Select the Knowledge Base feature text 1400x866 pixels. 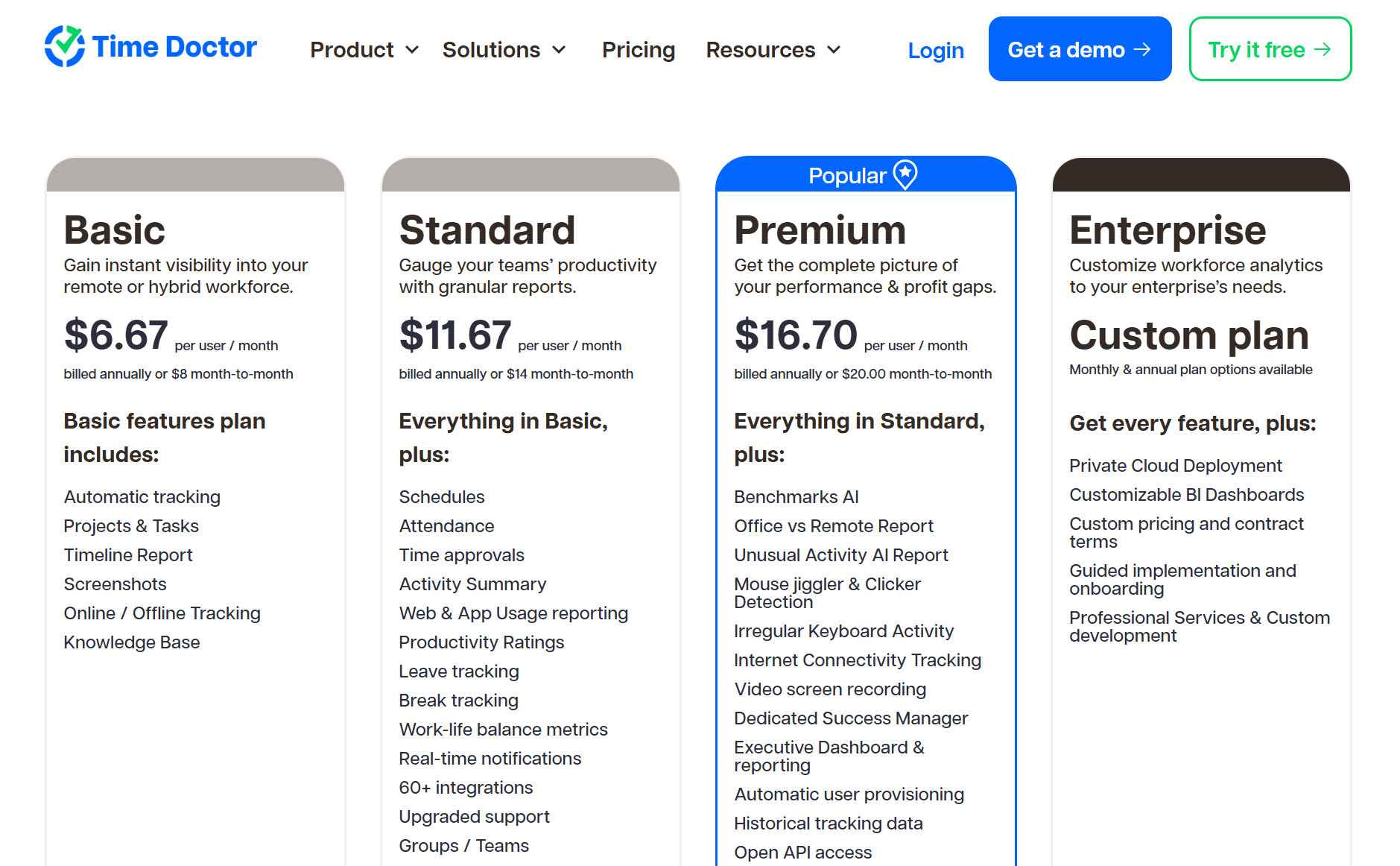click(131, 642)
